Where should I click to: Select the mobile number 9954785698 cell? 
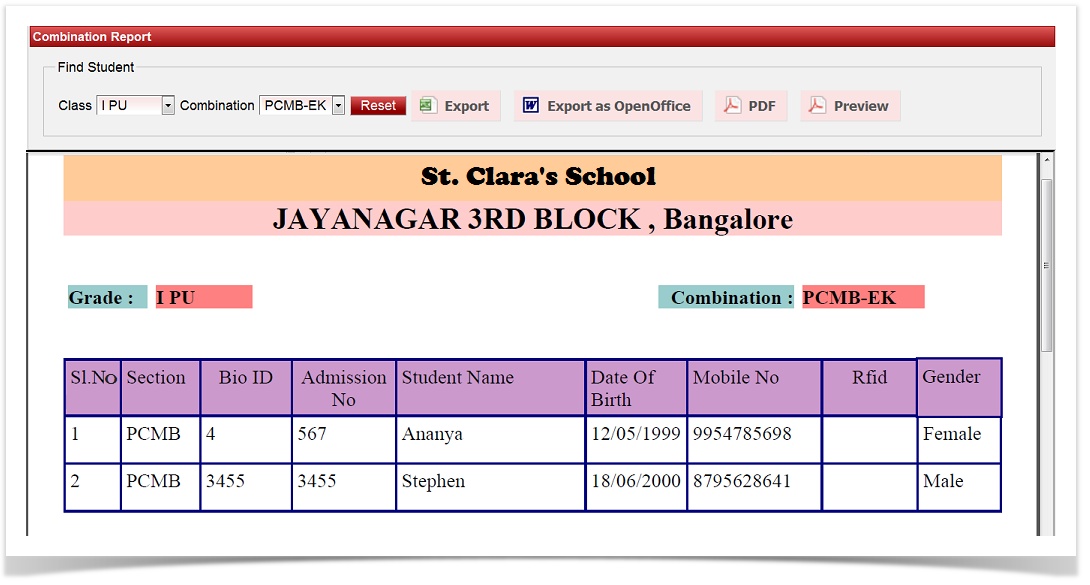click(x=754, y=435)
